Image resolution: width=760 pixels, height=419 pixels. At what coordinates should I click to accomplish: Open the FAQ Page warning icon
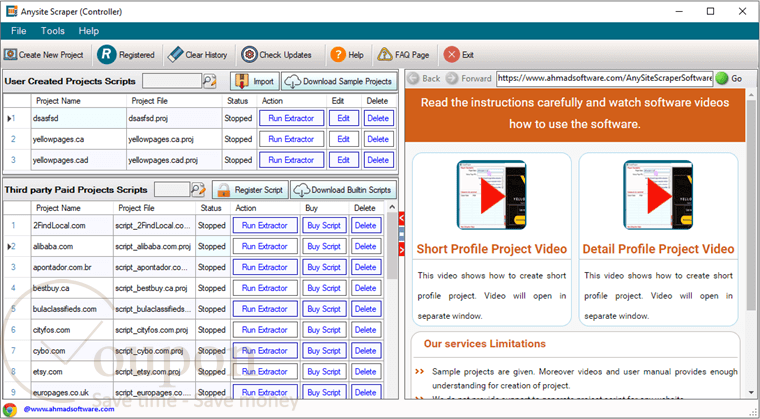(385, 55)
